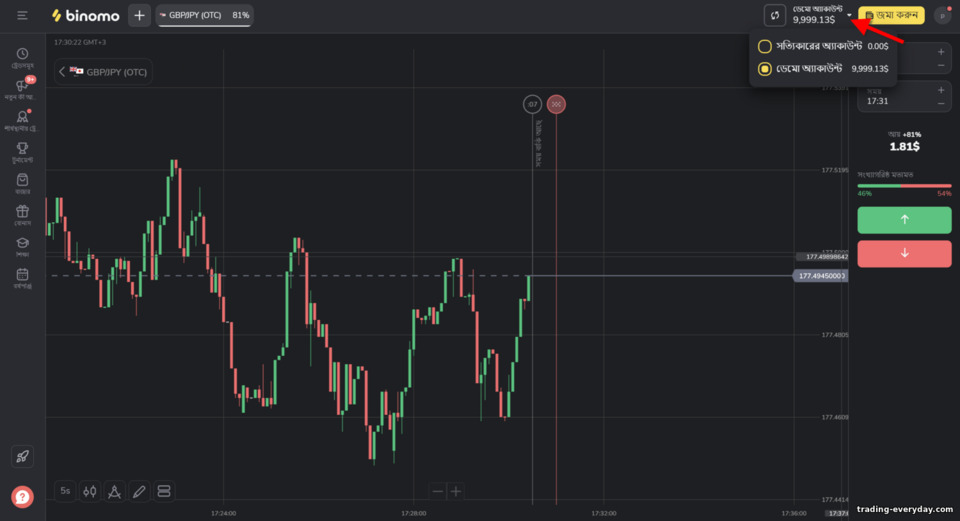Open the GBP/JPY (OTC) asset selector
The image size is (960, 521).
tap(103, 72)
